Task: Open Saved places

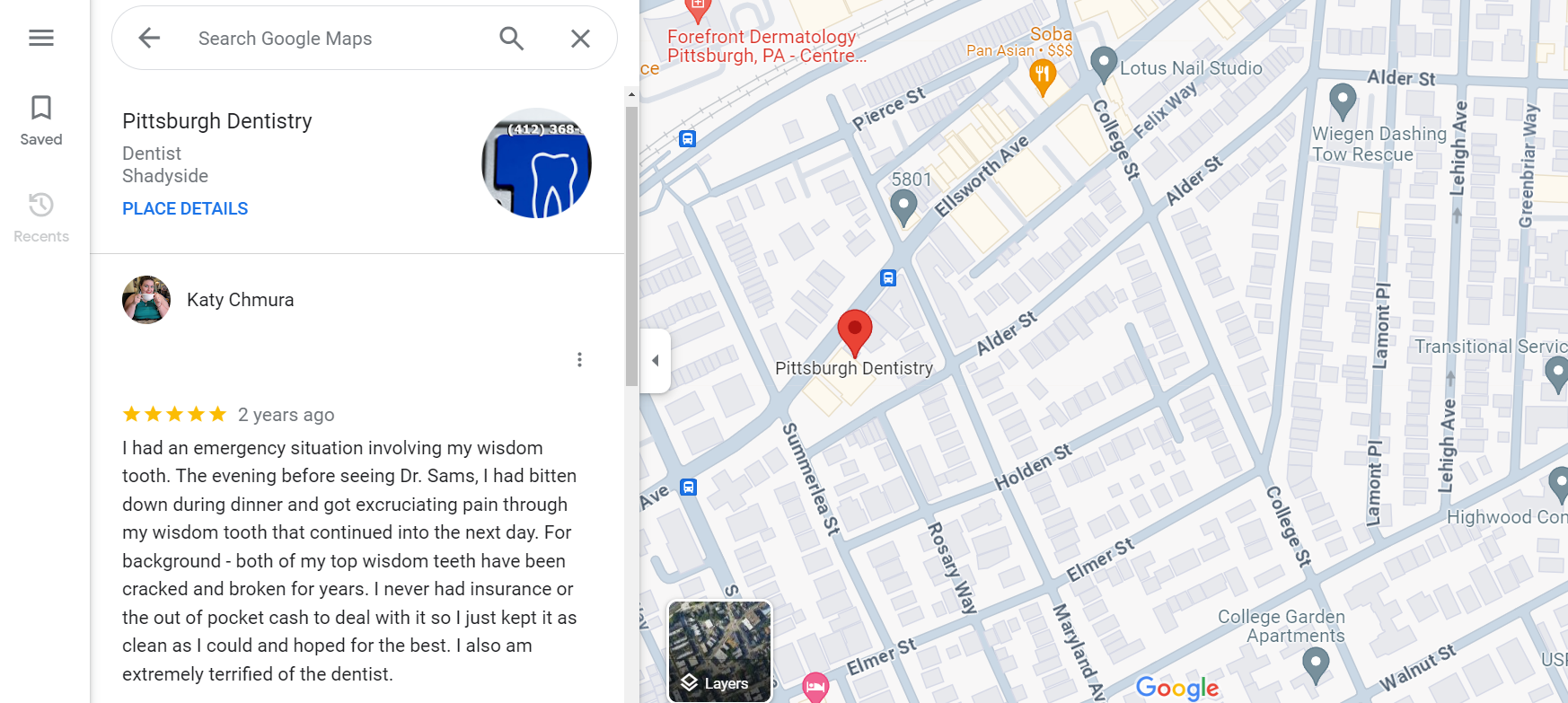Action: pos(41,120)
